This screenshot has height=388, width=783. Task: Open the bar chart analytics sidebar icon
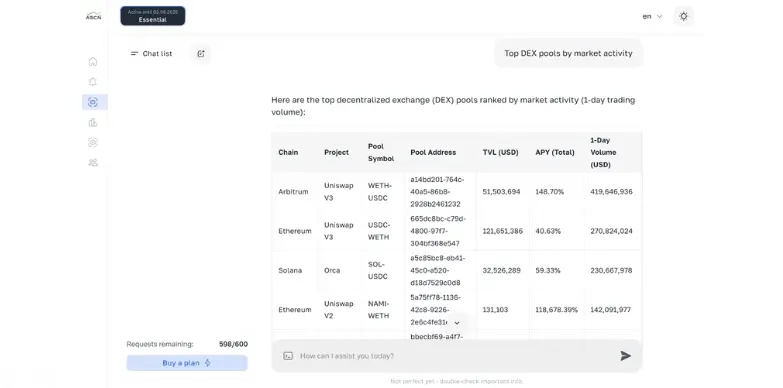point(93,122)
